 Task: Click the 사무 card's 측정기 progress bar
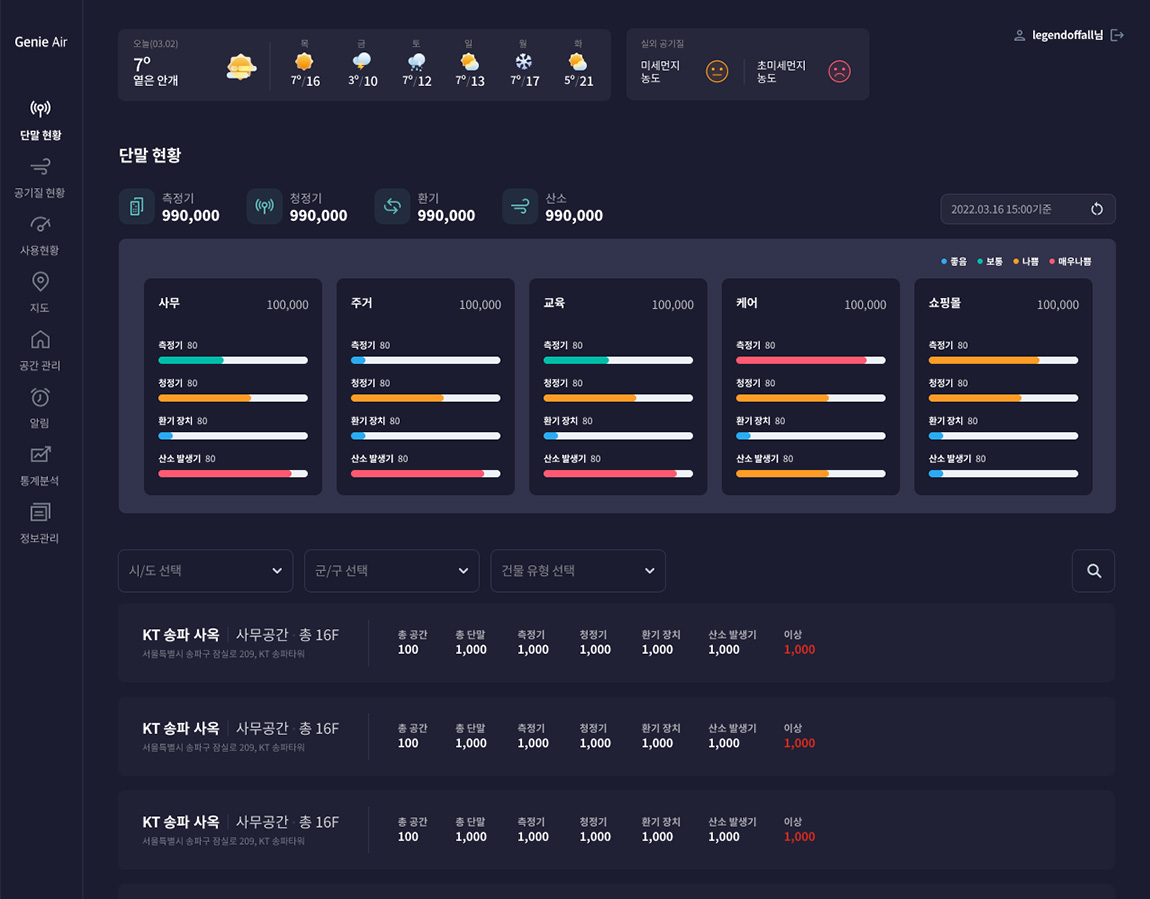(233, 360)
